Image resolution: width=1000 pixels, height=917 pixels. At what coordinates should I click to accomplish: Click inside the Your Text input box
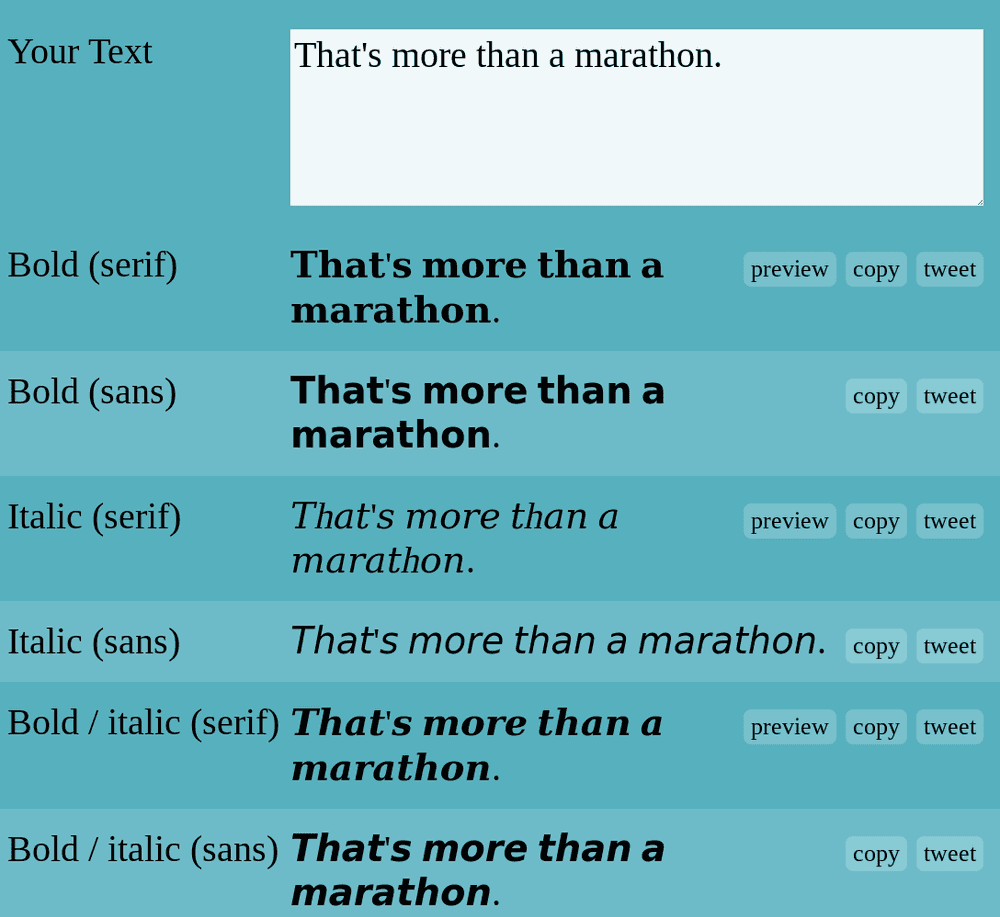point(636,117)
